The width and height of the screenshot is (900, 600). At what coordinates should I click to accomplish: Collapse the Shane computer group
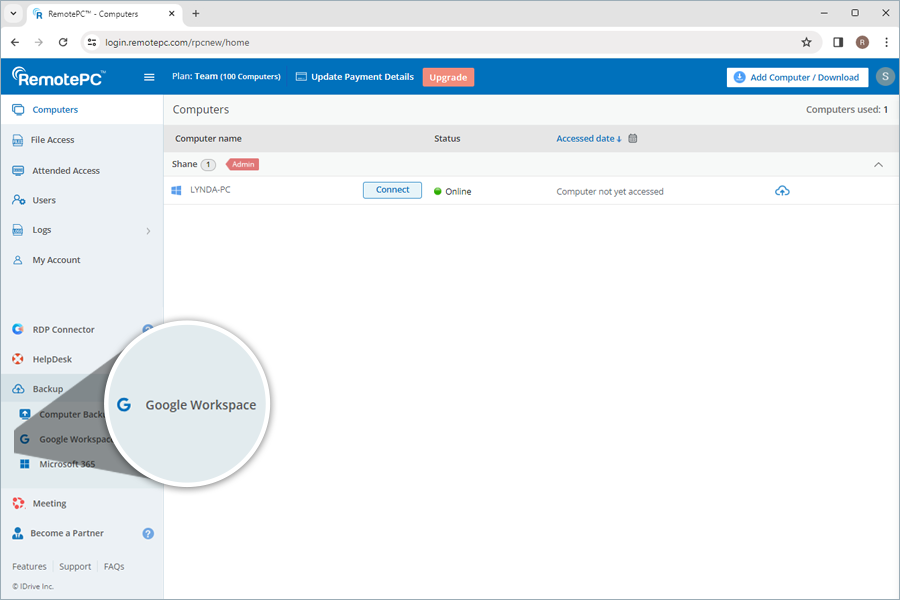tap(878, 164)
